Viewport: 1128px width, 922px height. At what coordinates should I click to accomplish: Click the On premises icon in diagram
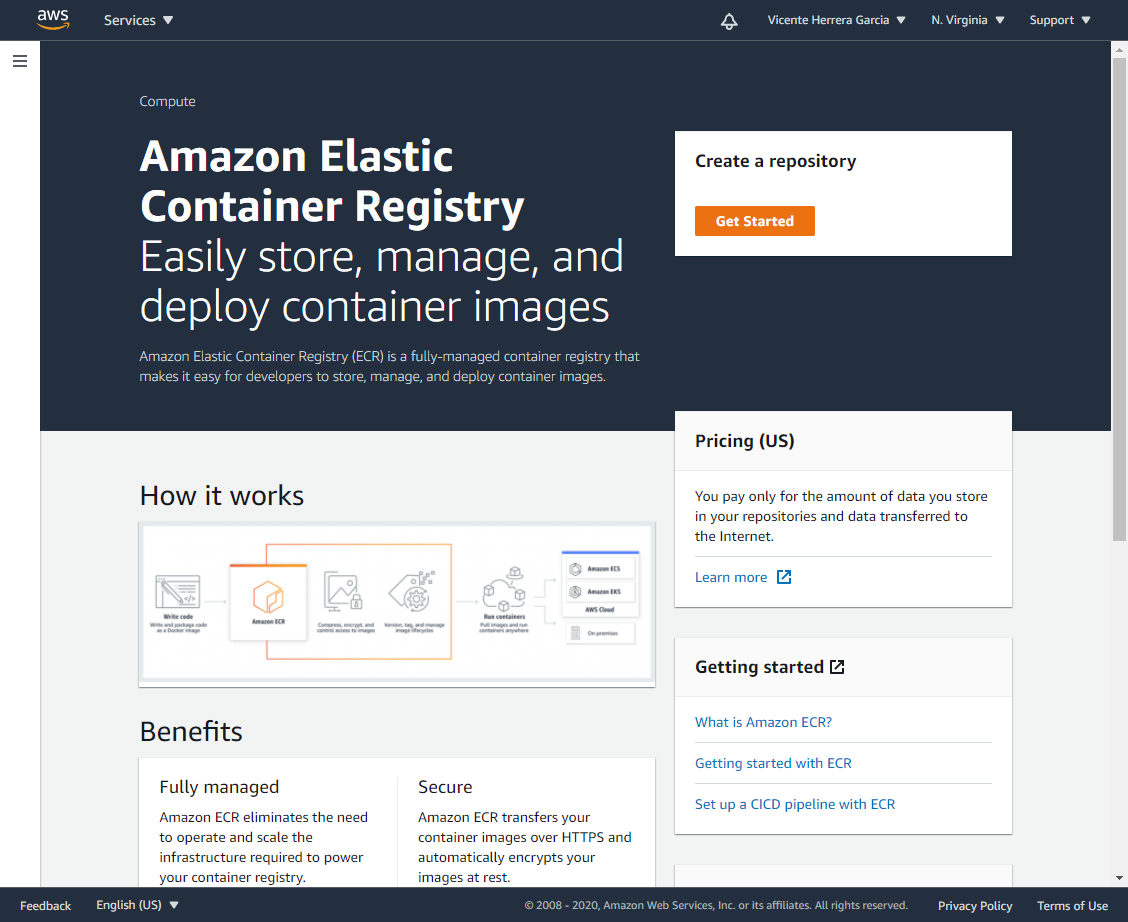pyautogui.click(x=576, y=633)
